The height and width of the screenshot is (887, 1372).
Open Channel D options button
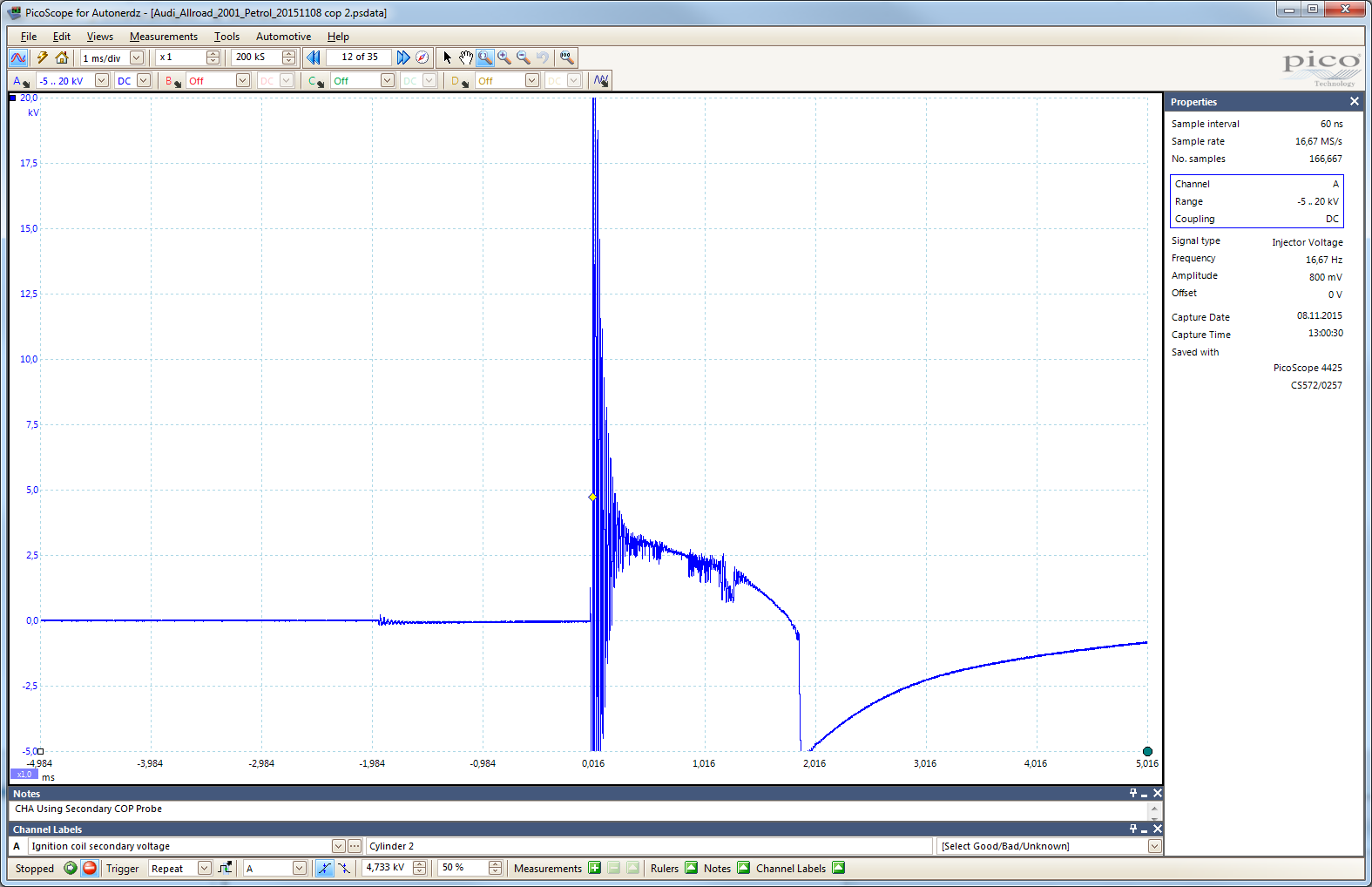tap(460, 81)
